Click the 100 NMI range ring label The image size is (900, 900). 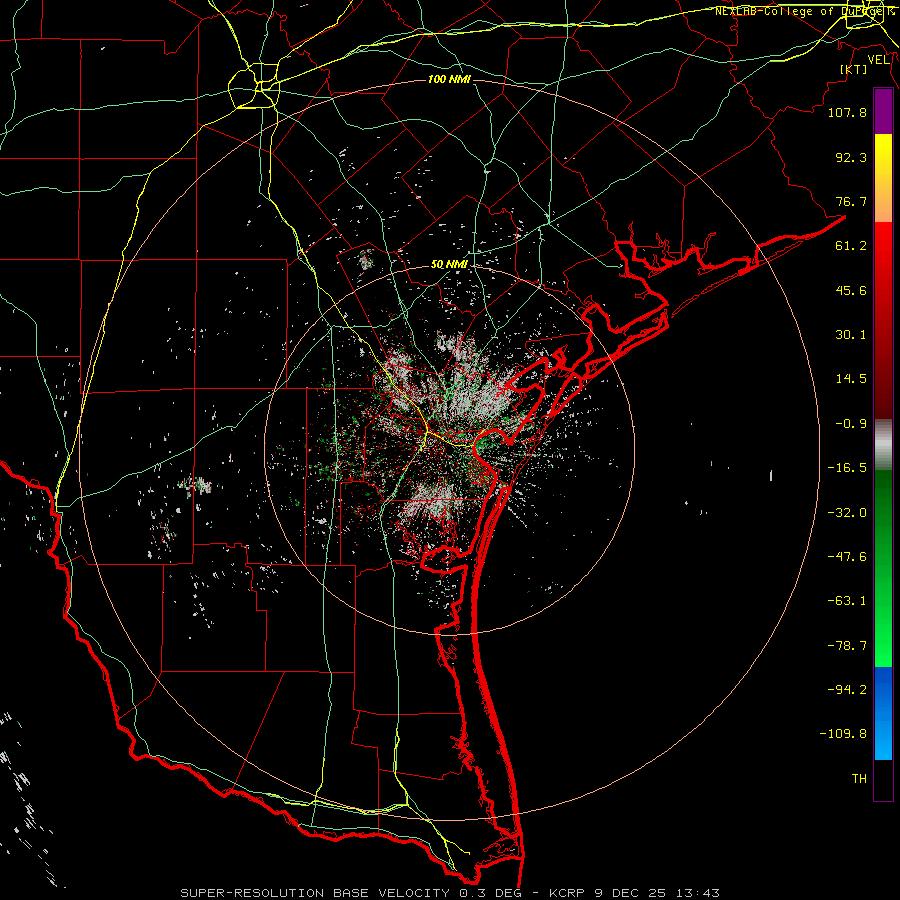(449, 79)
